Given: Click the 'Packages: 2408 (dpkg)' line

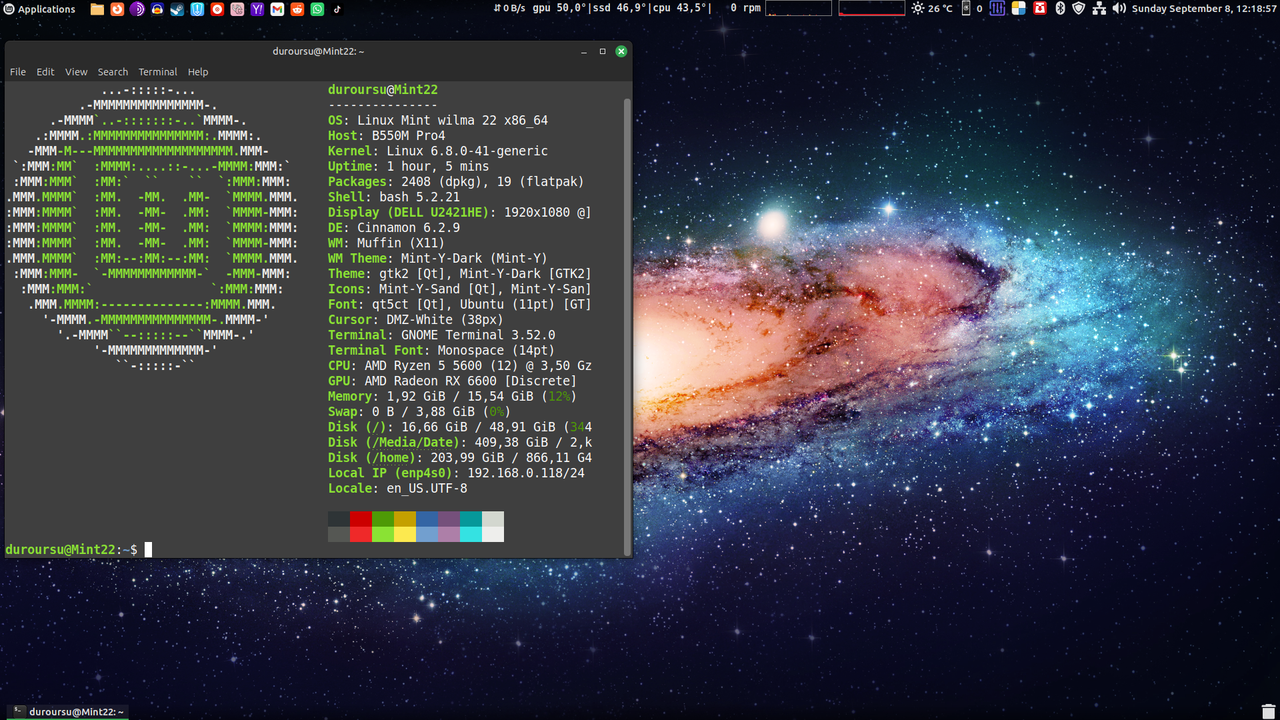Looking at the screenshot, I should tap(456, 182).
